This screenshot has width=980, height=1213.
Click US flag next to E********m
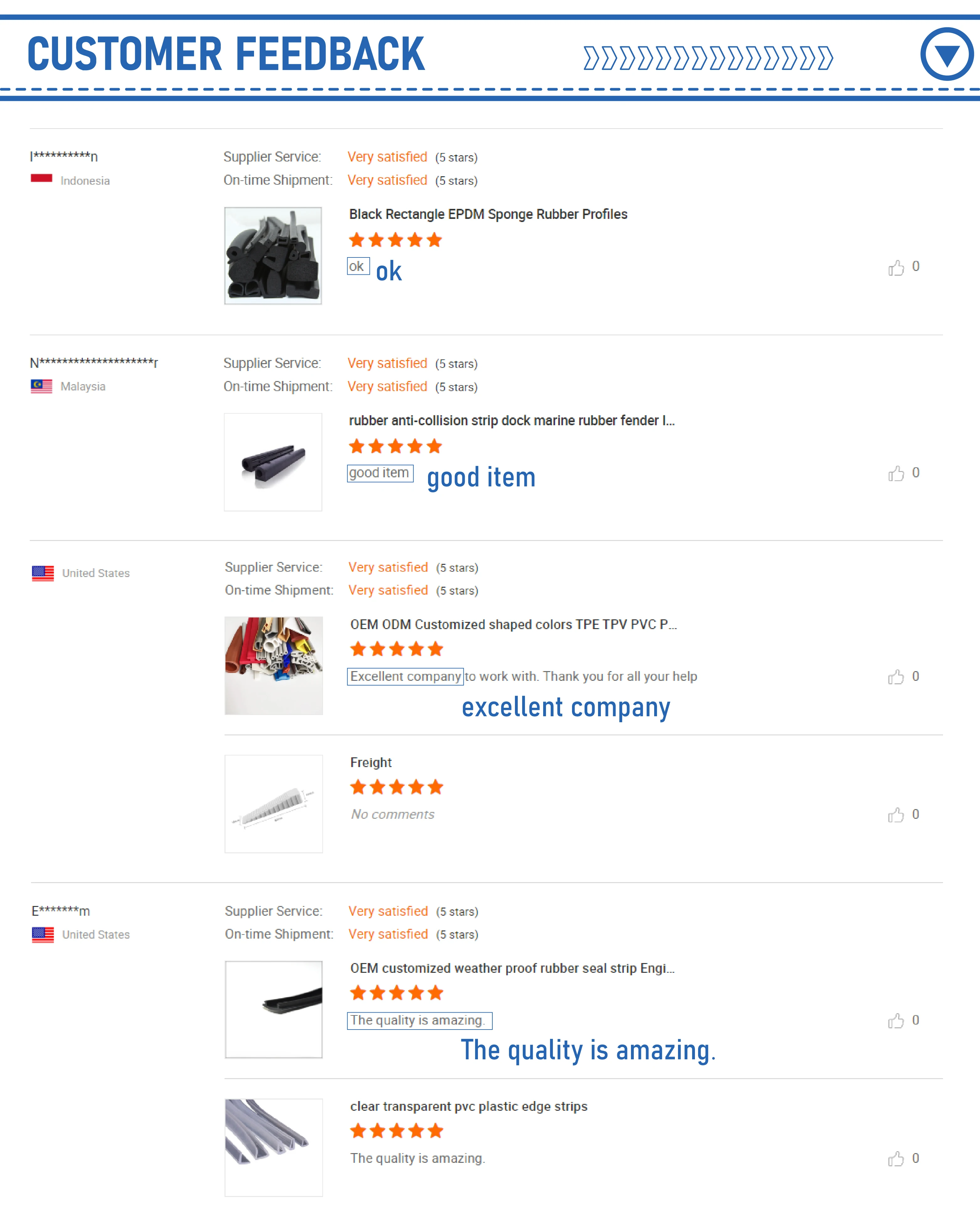(x=43, y=935)
